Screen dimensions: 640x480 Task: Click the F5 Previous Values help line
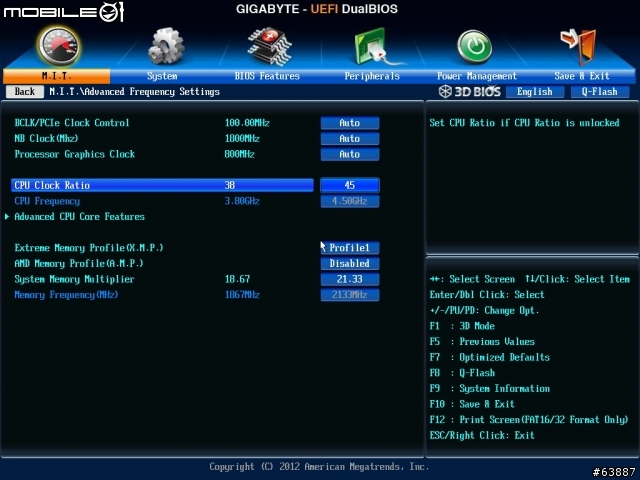pos(482,342)
